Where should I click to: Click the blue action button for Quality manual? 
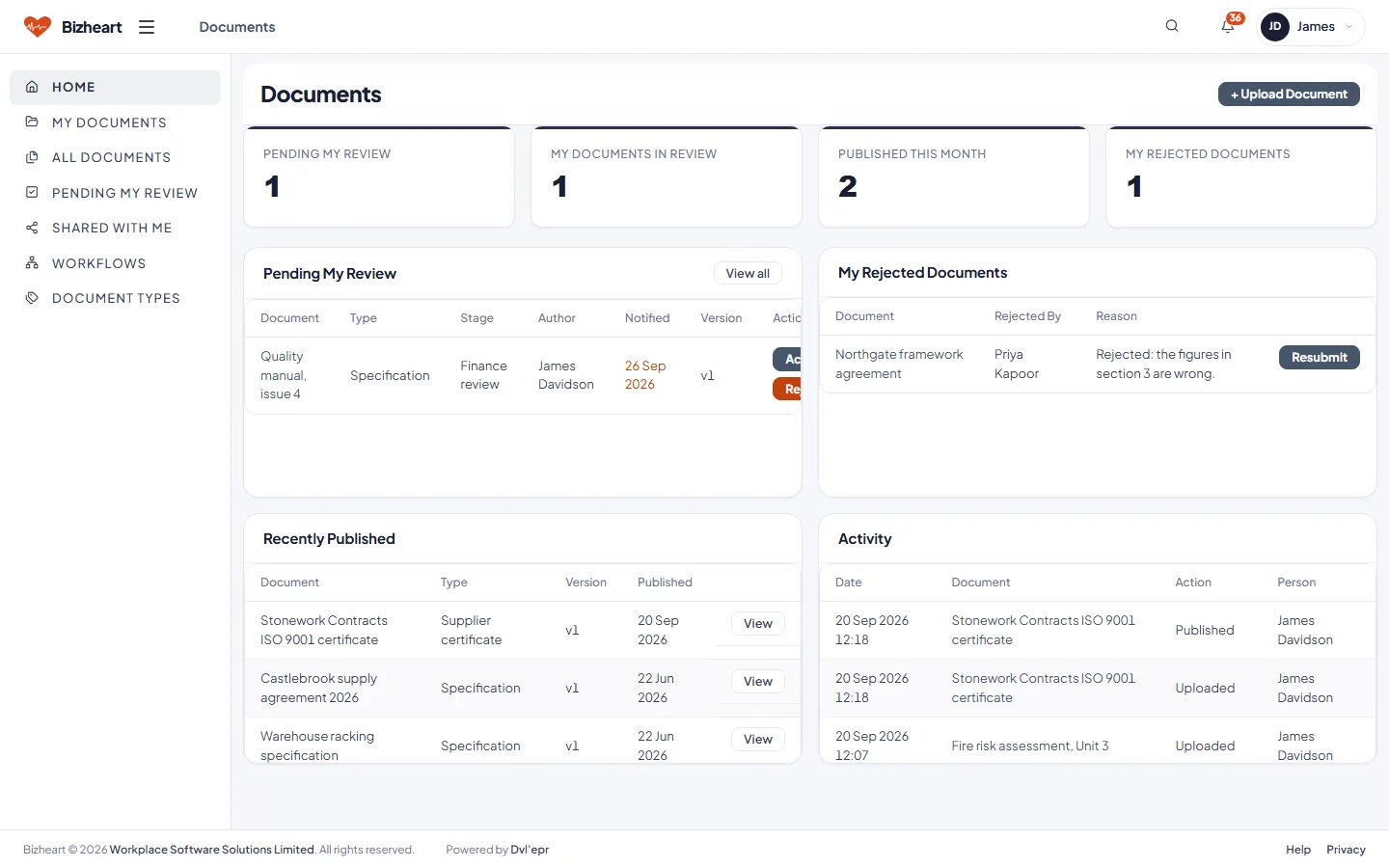tap(787, 359)
